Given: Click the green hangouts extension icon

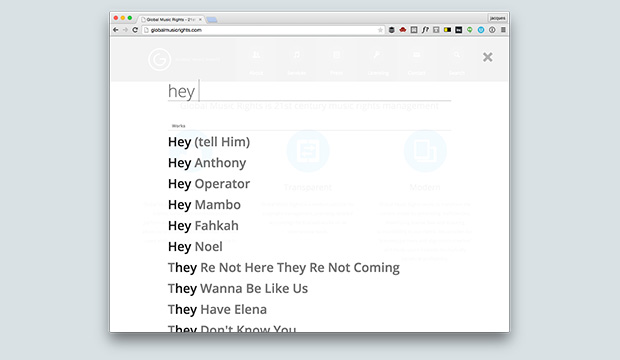Looking at the screenshot, I should (470, 30).
